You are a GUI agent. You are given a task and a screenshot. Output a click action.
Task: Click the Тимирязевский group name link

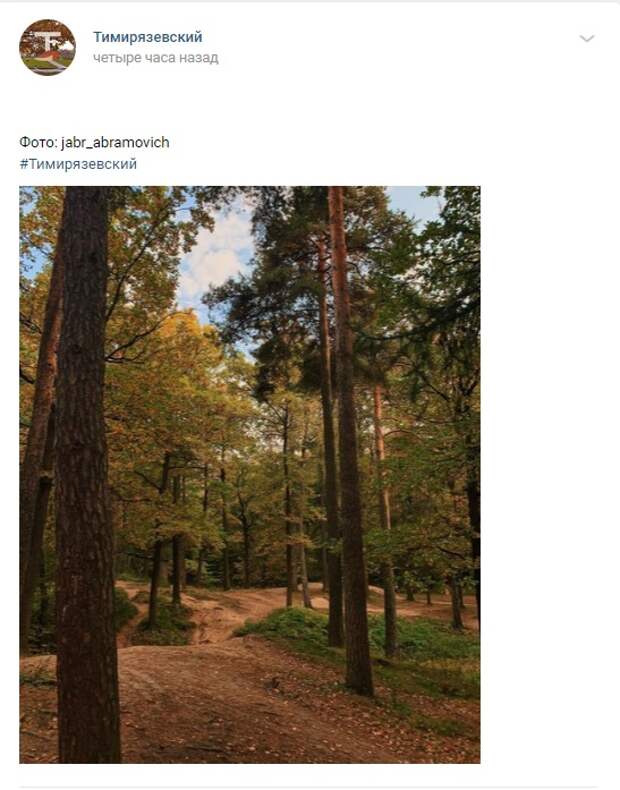[148, 37]
